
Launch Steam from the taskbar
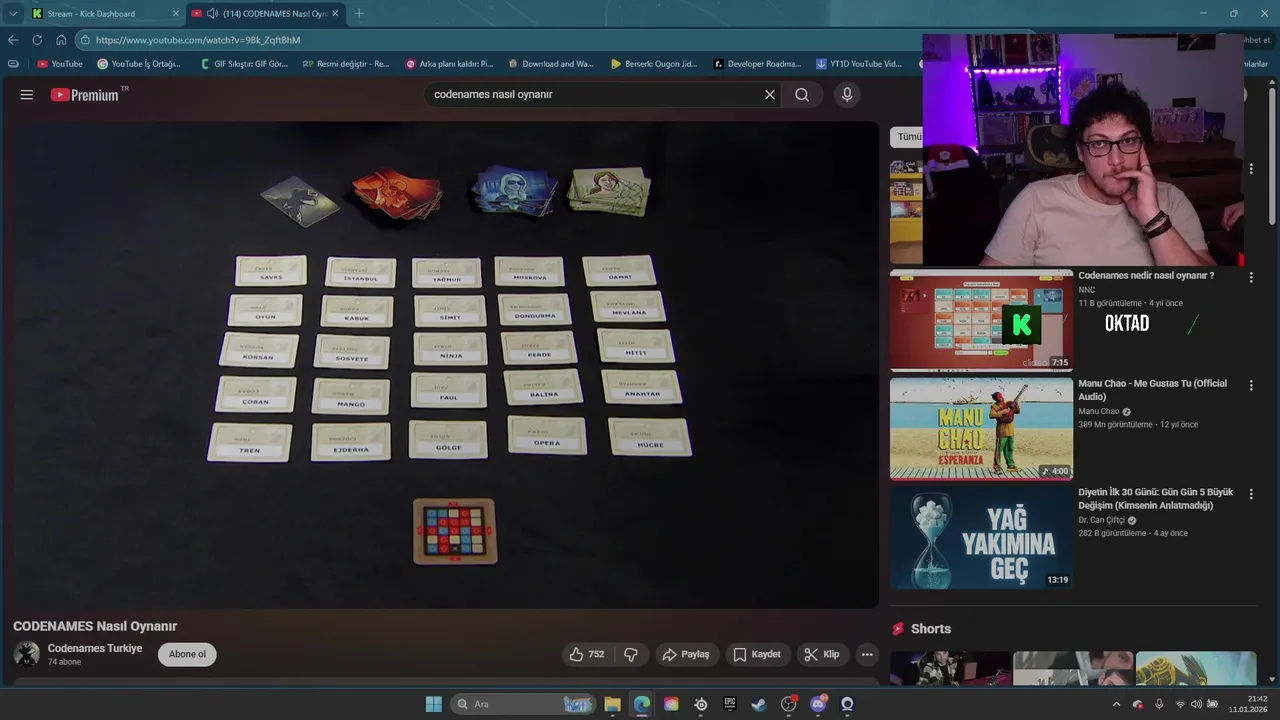[x=759, y=704]
